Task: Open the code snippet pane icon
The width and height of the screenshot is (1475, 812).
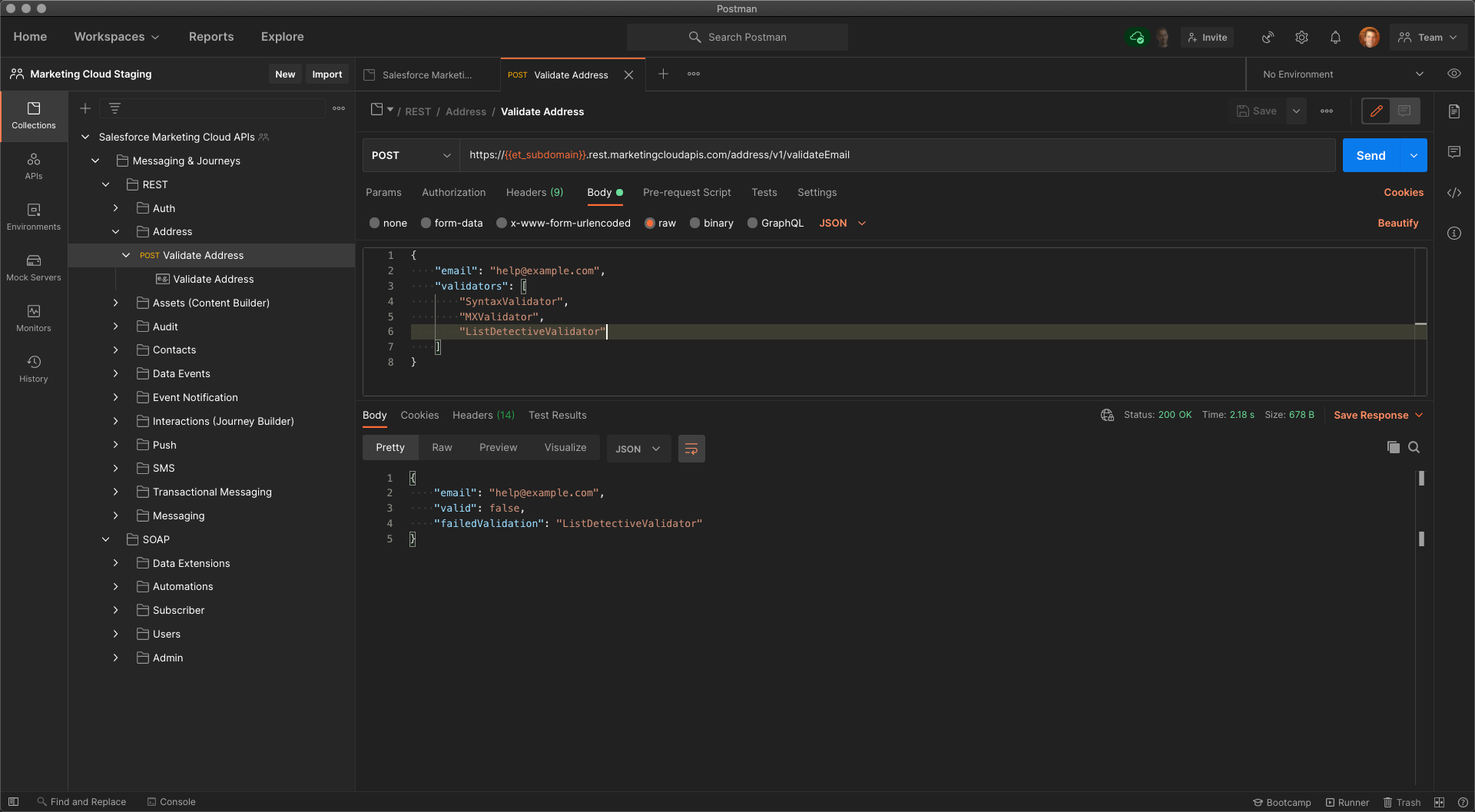Action: (1454, 193)
